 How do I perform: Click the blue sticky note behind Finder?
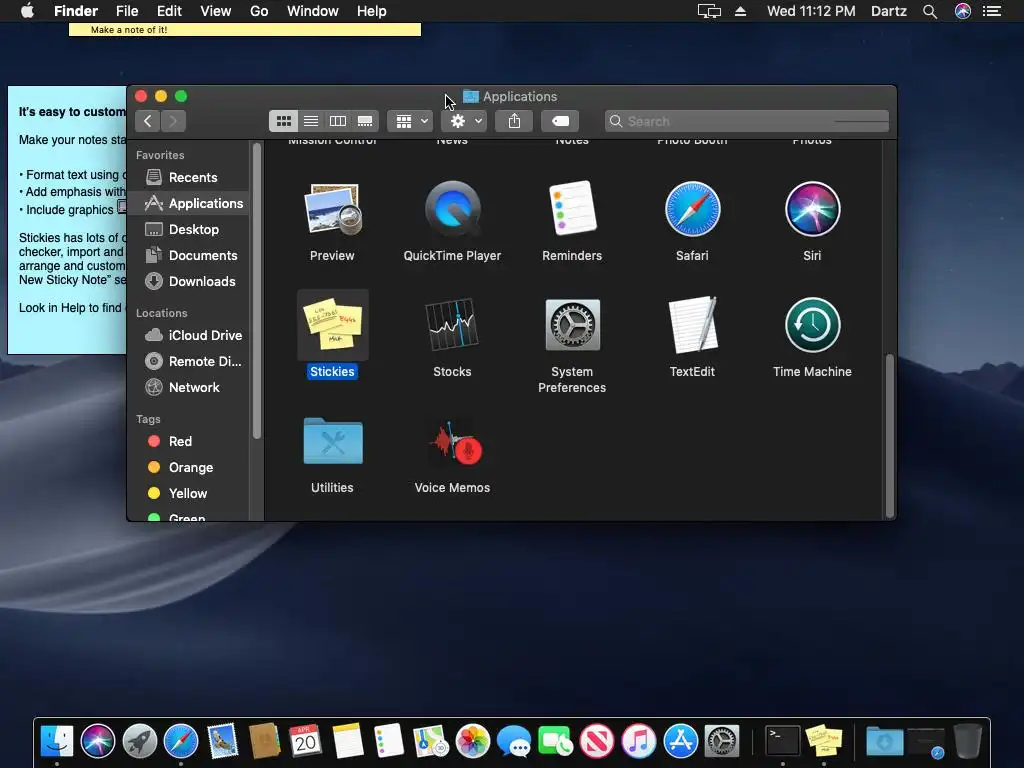[67, 220]
